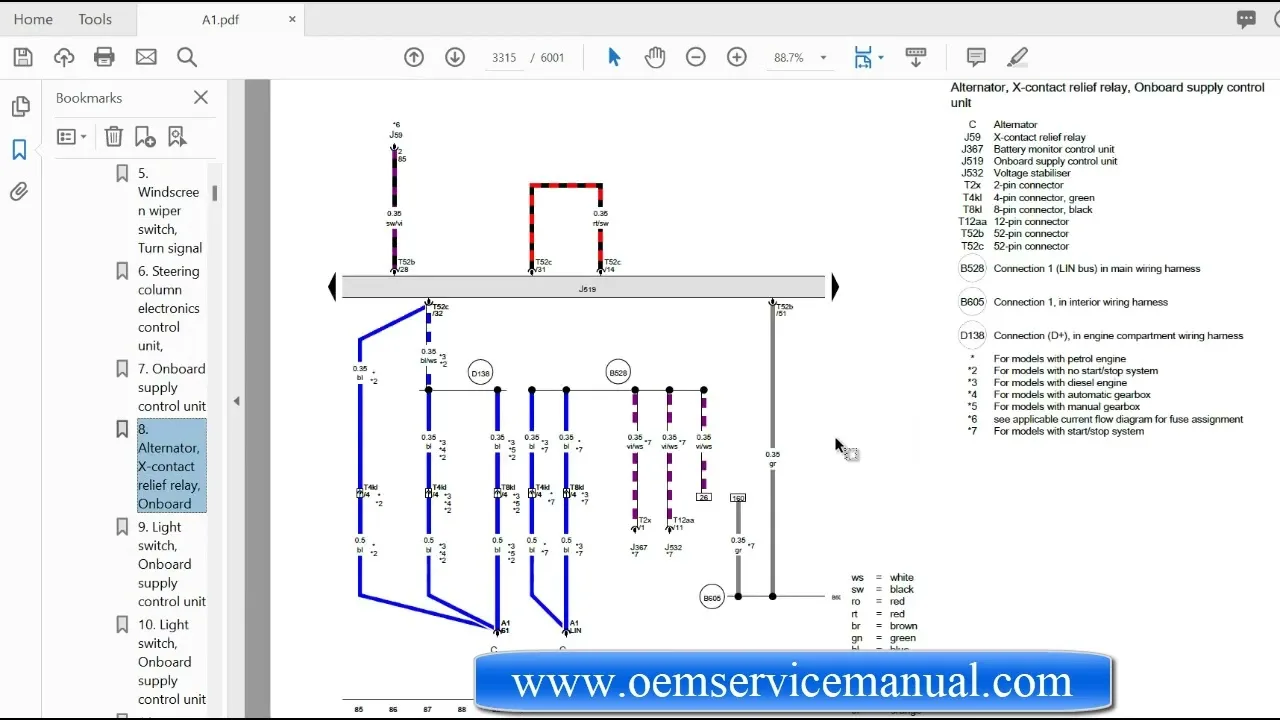Open bookmark 5. Windscreen wiper switch
The height and width of the screenshot is (720, 1280).
point(170,210)
